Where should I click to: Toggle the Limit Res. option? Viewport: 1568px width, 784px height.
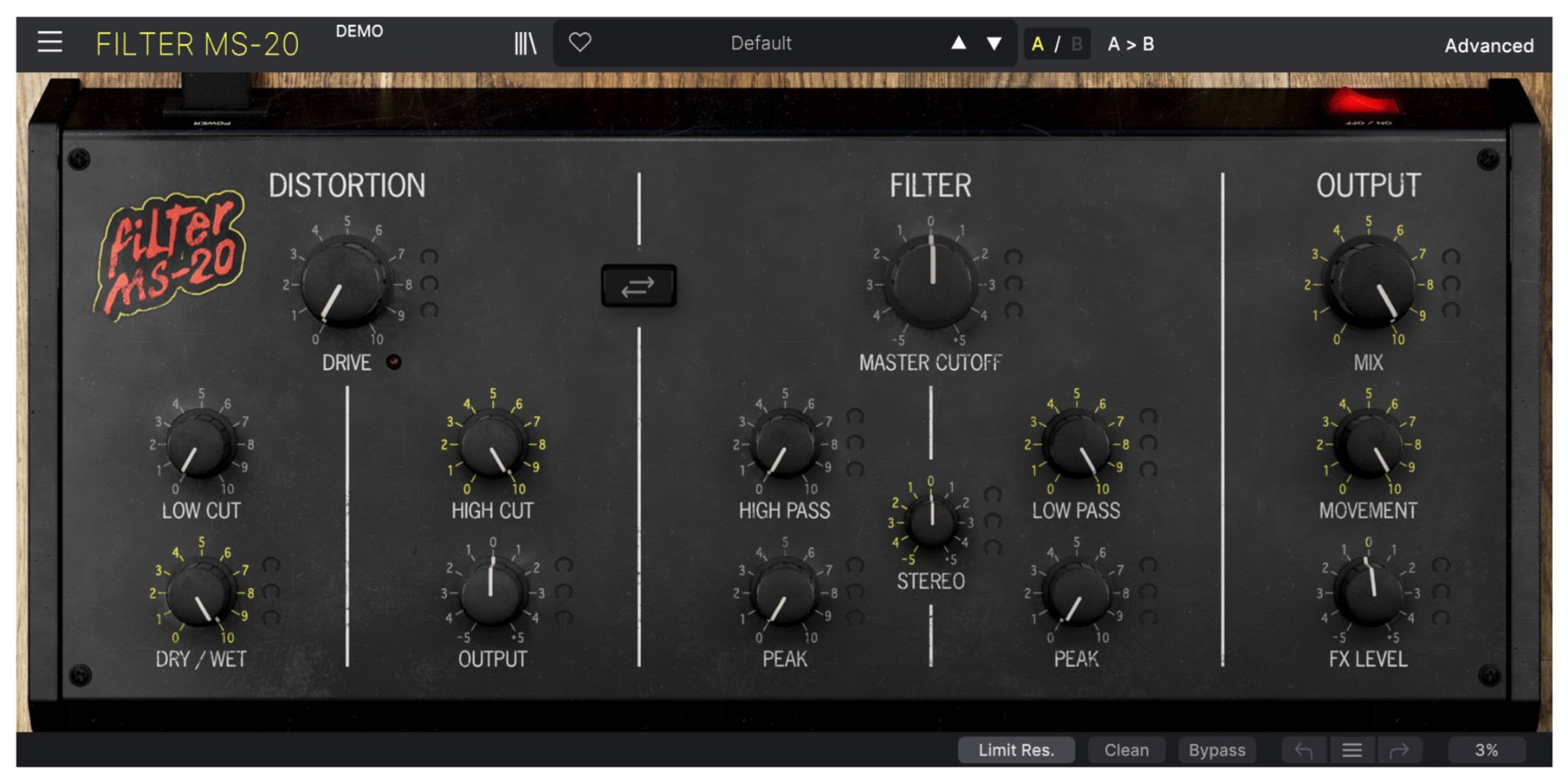pos(1016,750)
